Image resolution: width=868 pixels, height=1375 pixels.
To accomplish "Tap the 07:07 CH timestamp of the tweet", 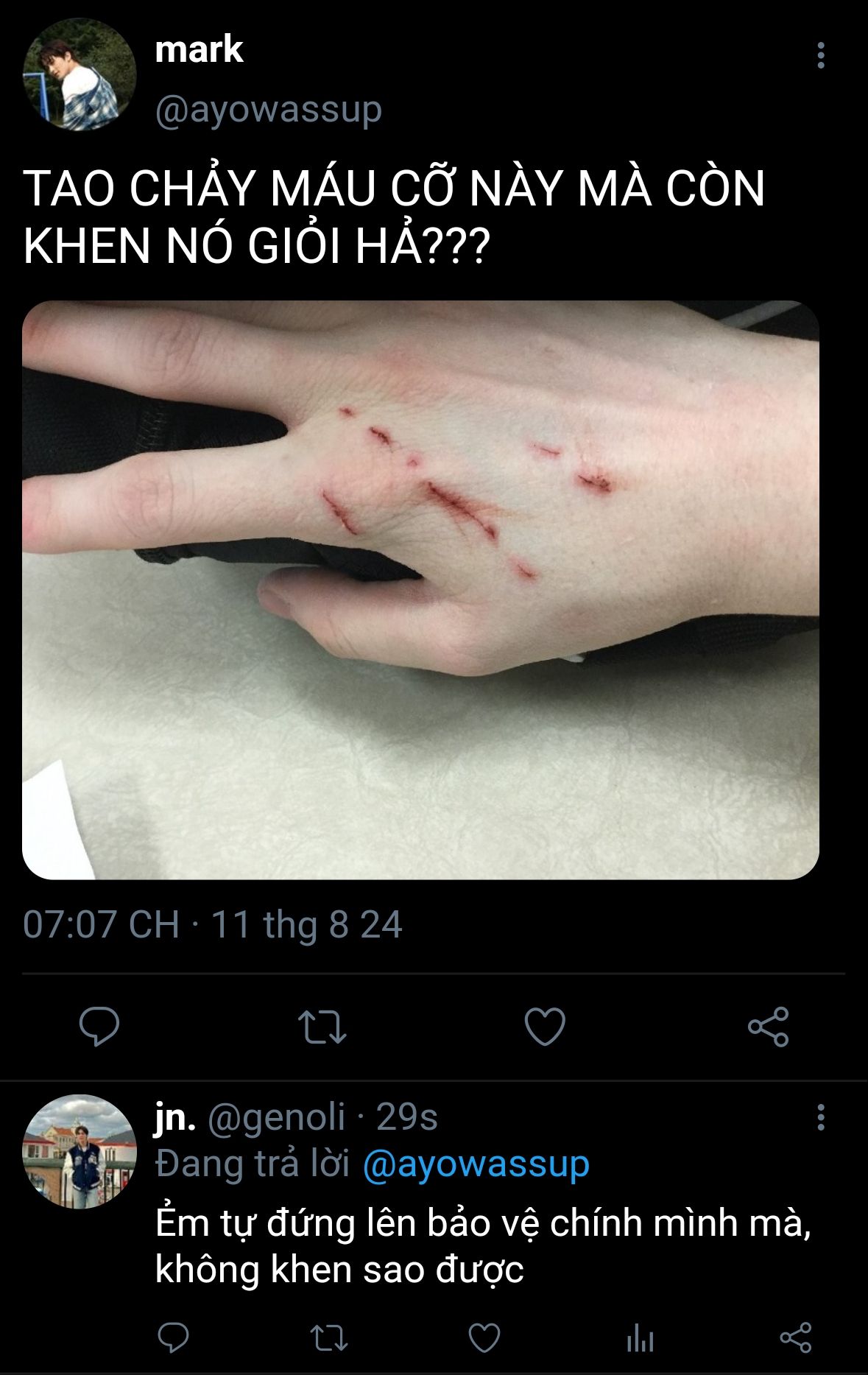I will point(101,925).
